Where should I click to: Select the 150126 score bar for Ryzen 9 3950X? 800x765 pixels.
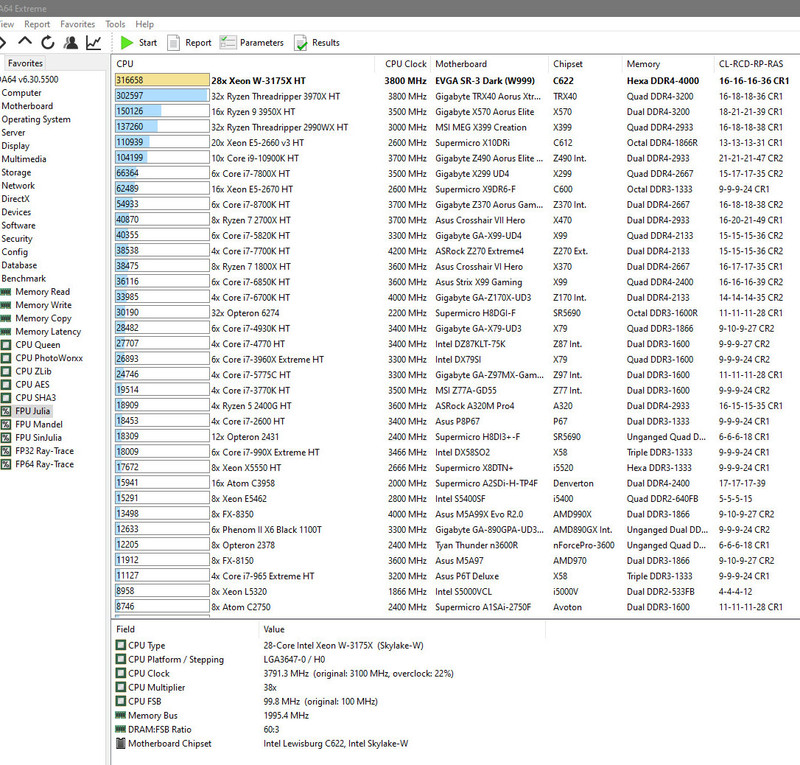coord(162,111)
